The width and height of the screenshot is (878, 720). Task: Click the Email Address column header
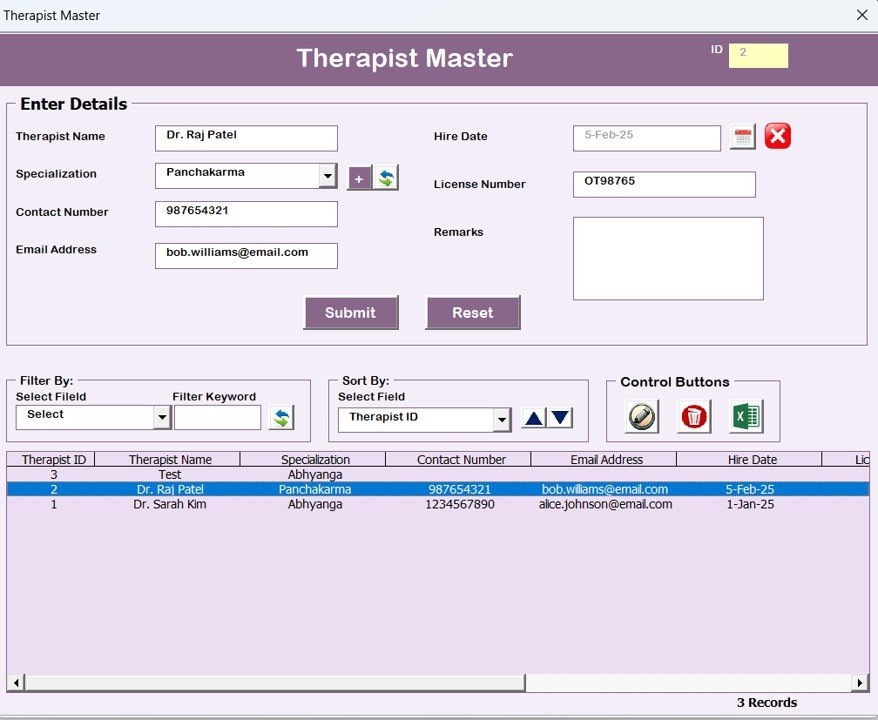[x=605, y=460]
